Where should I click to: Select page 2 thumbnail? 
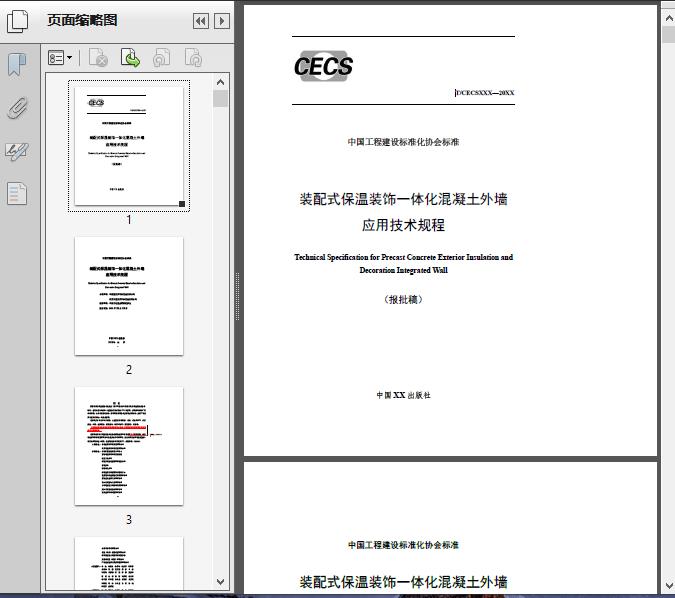(x=129, y=296)
